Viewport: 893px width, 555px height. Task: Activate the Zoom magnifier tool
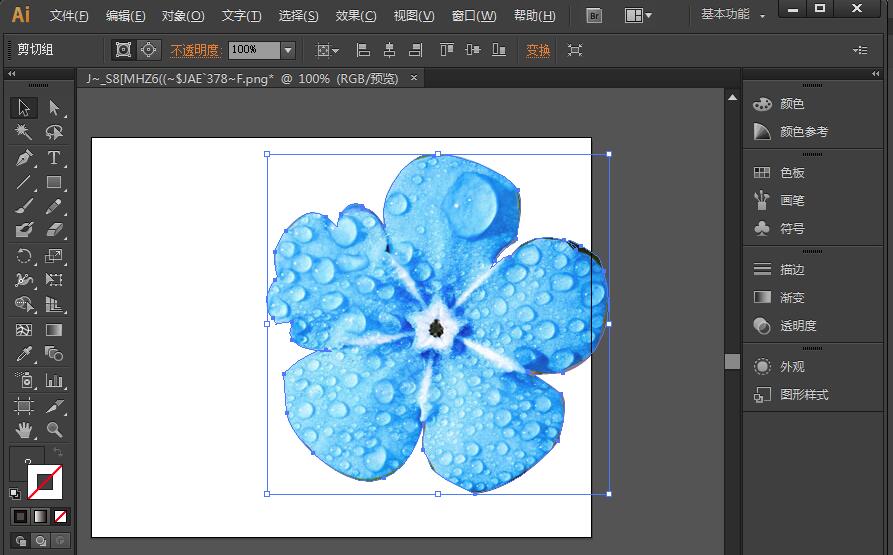tap(54, 430)
